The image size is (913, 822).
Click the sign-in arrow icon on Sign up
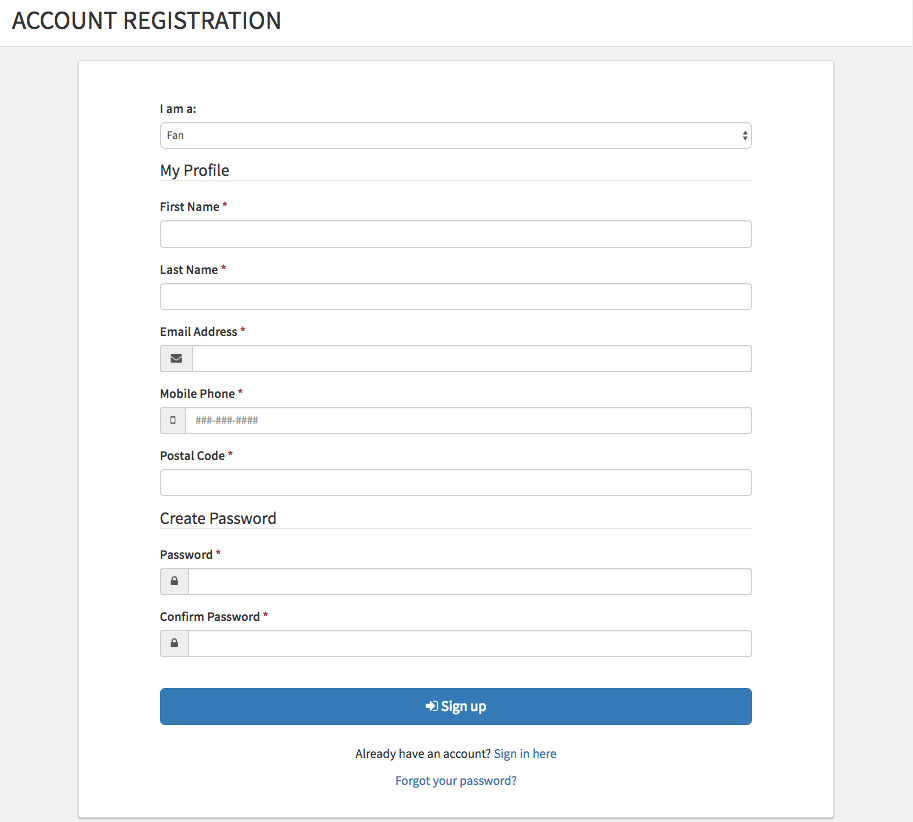pos(431,706)
